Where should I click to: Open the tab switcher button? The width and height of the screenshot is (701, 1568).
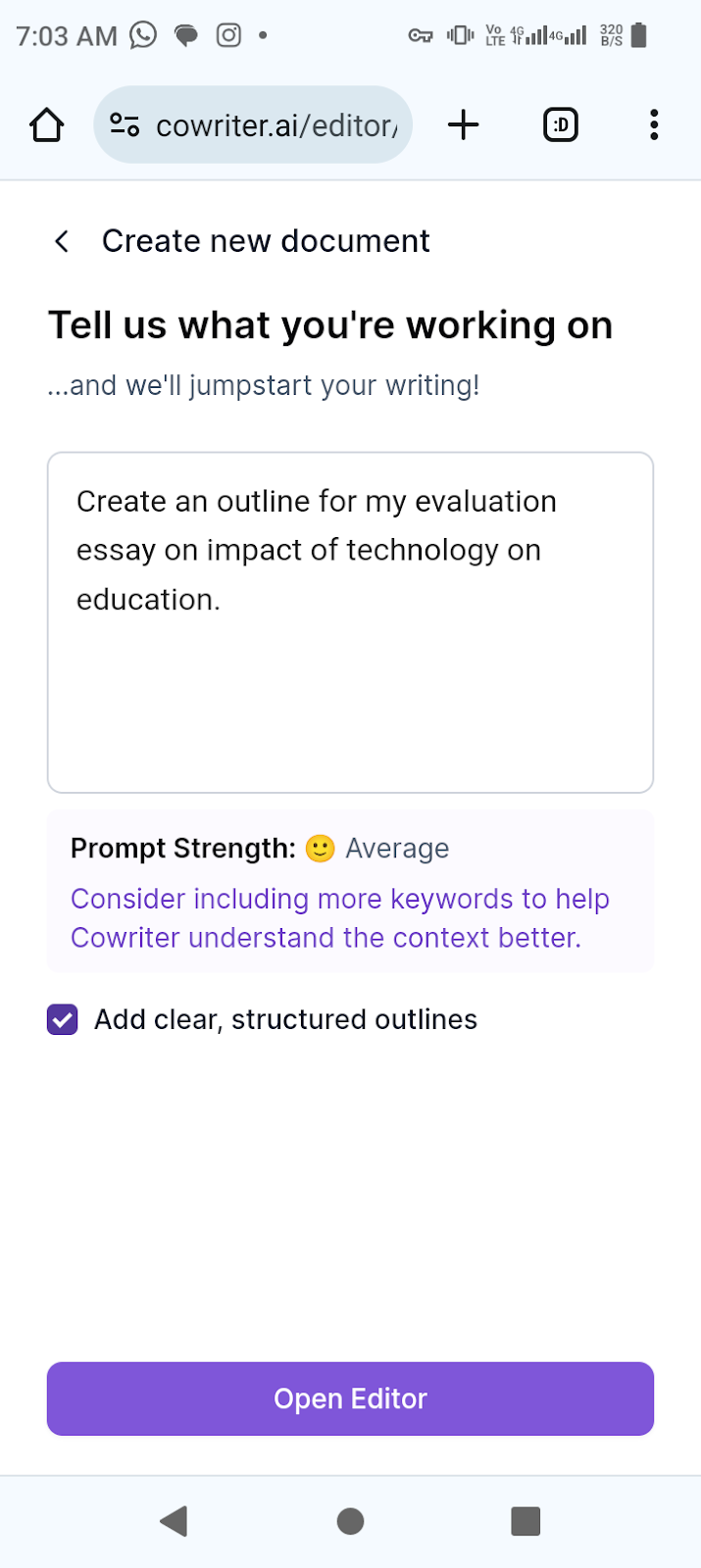pyautogui.click(x=561, y=124)
